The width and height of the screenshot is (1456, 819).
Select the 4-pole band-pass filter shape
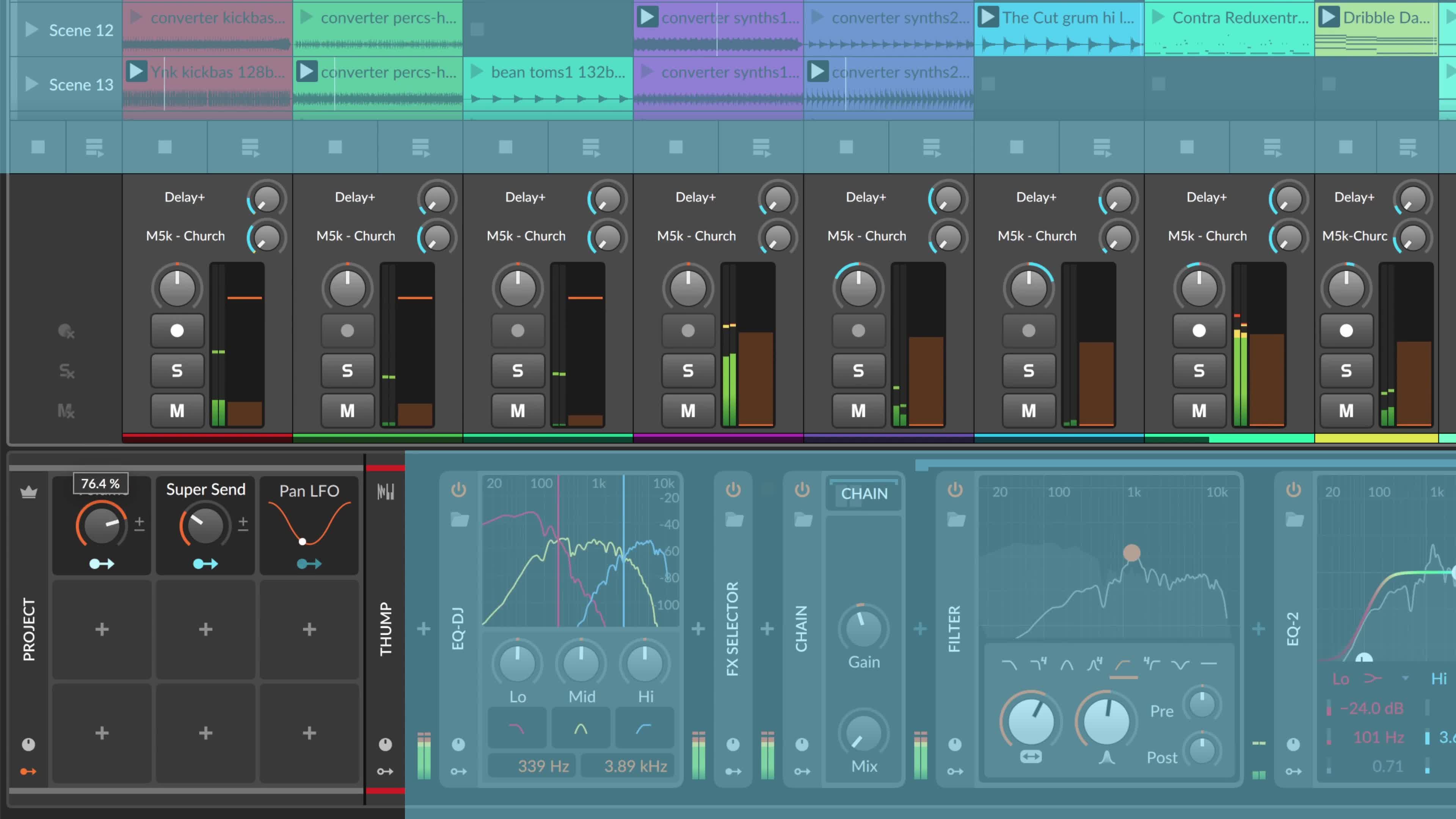tap(1095, 664)
